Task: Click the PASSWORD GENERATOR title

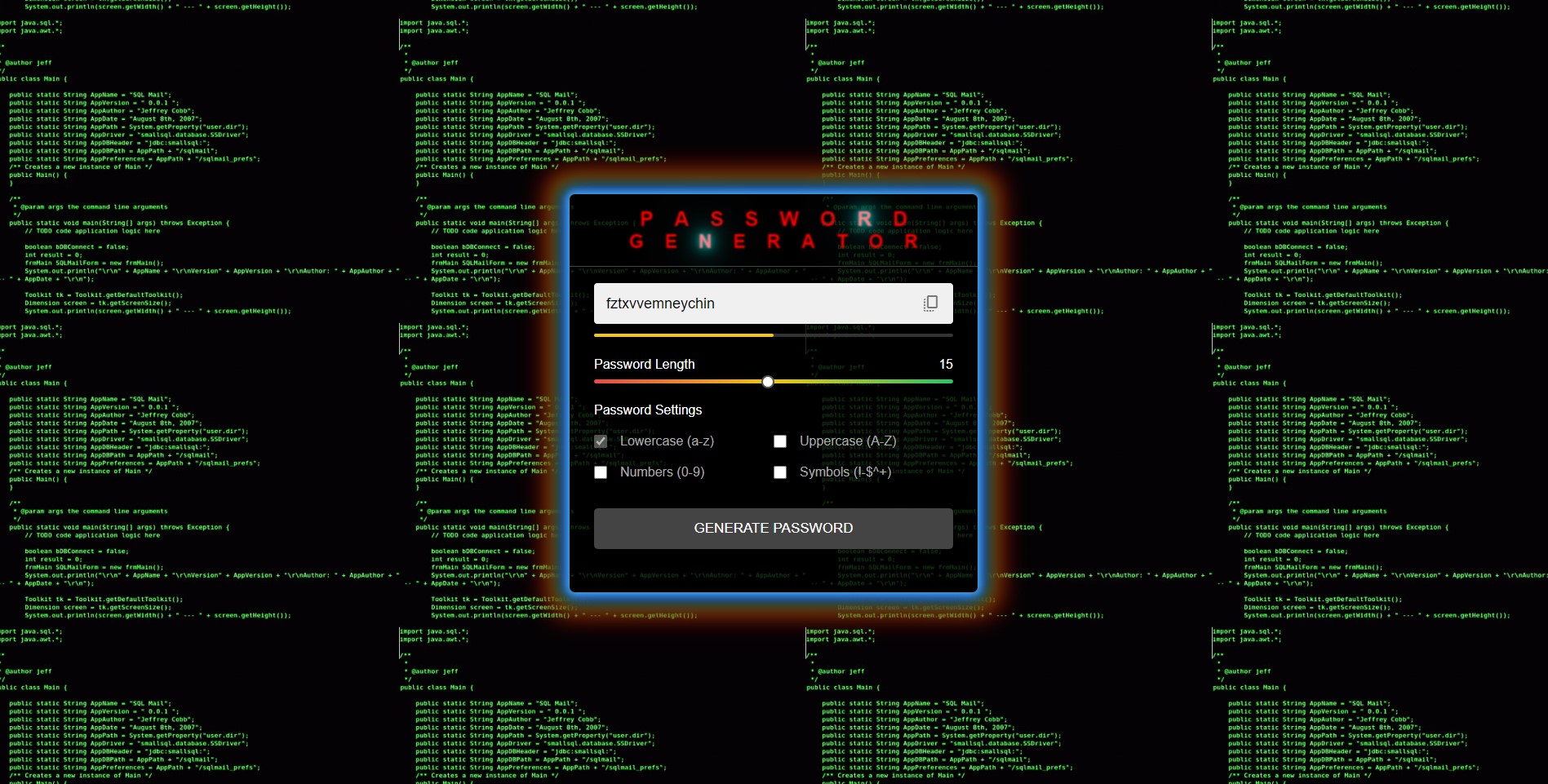Action: point(773,231)
